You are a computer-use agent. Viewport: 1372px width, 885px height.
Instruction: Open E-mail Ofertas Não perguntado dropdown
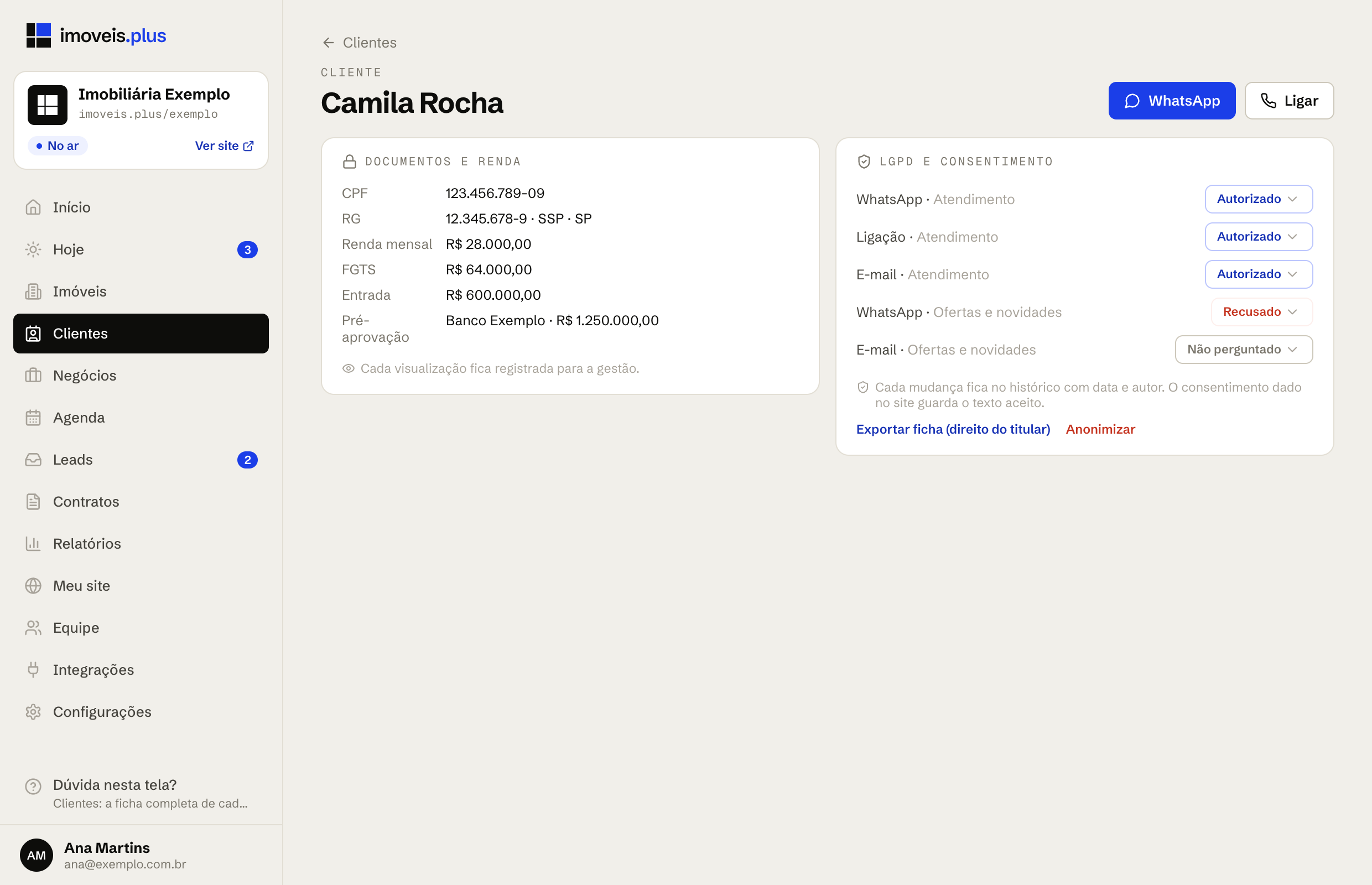point(1244,350)
